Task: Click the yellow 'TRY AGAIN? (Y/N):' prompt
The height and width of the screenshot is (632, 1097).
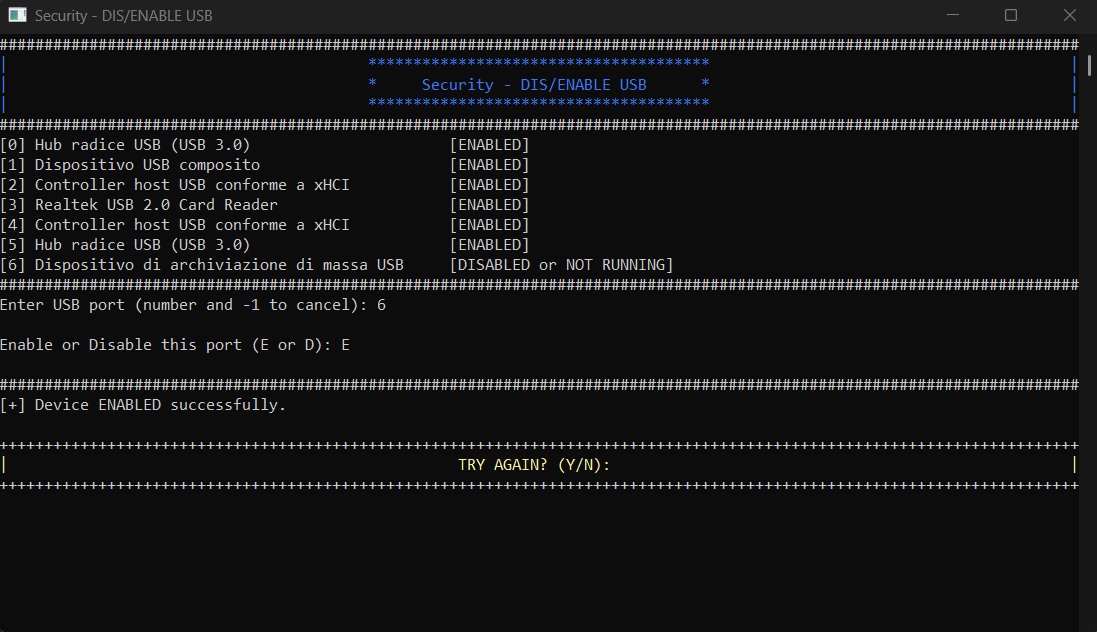Action: click(x=534, y=465)
